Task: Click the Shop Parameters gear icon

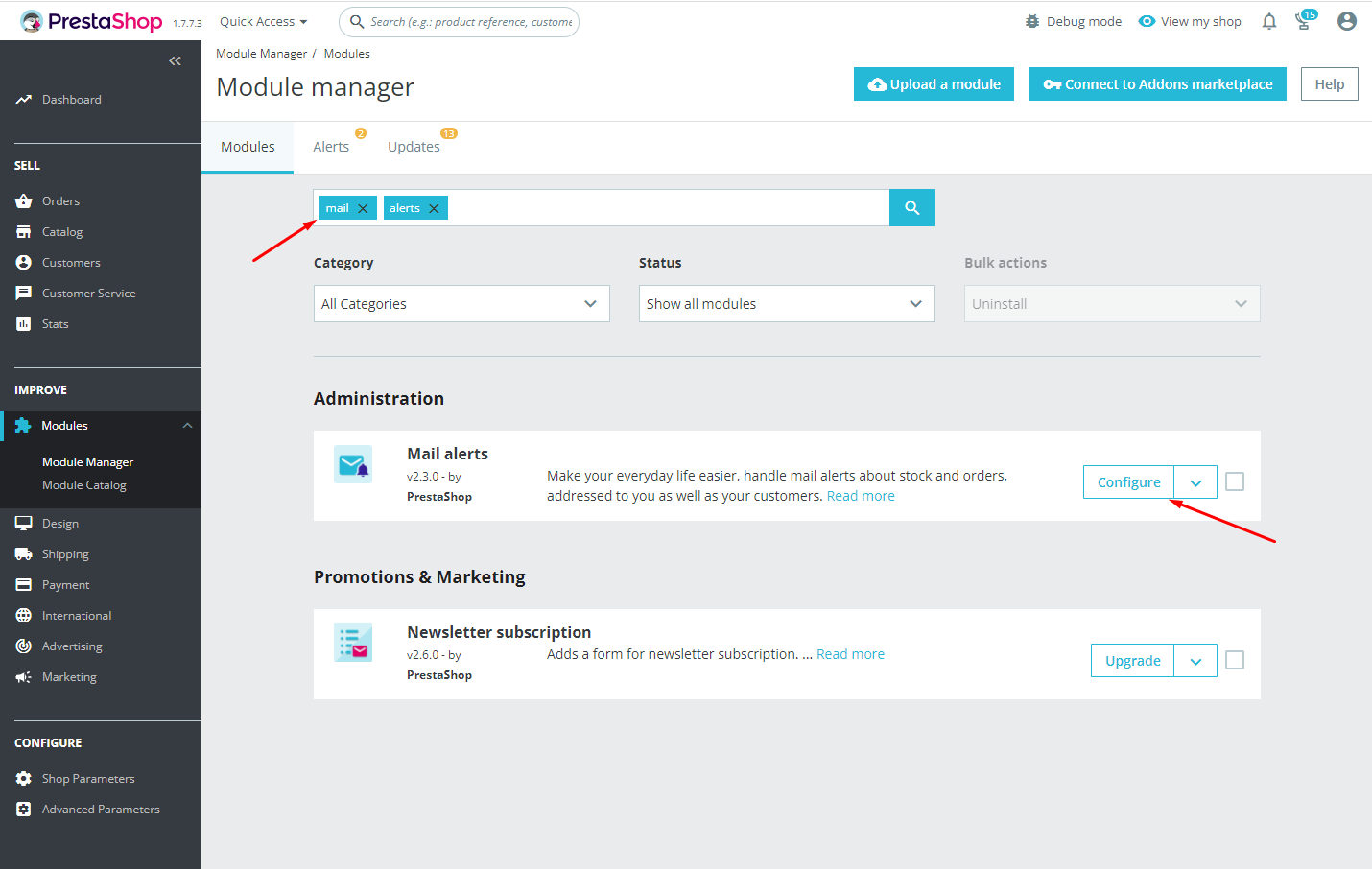Action: coord(24,779)
